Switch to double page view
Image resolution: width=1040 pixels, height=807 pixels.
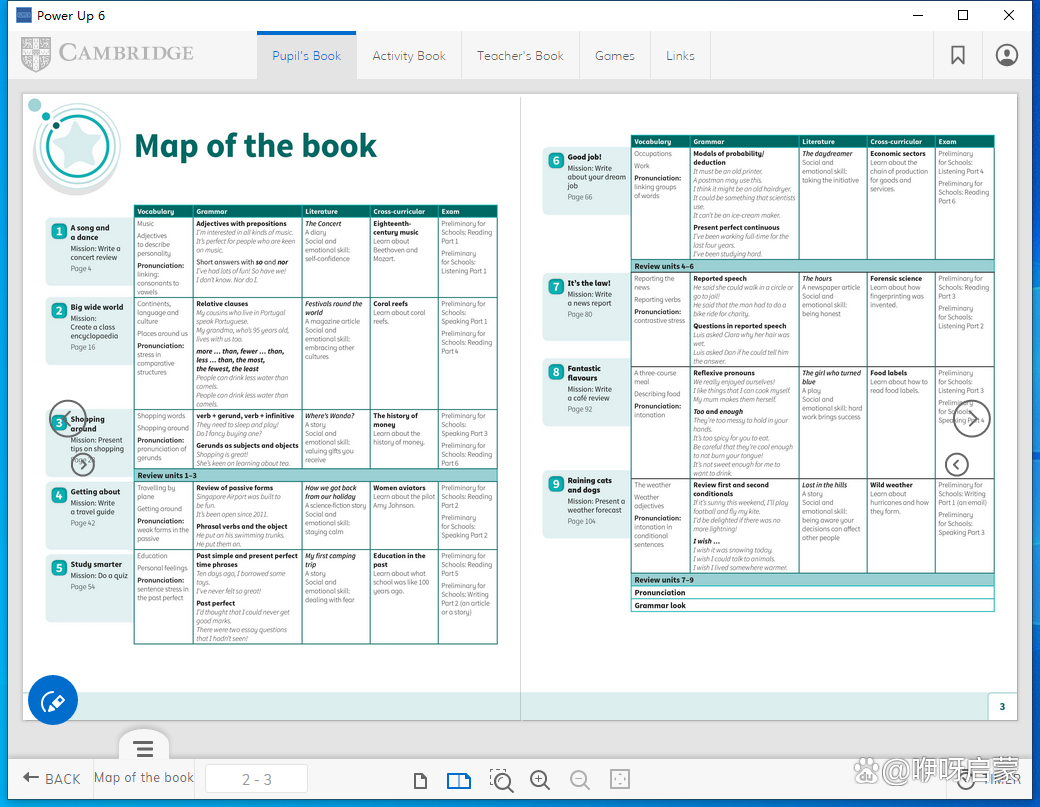coord(459,780)
